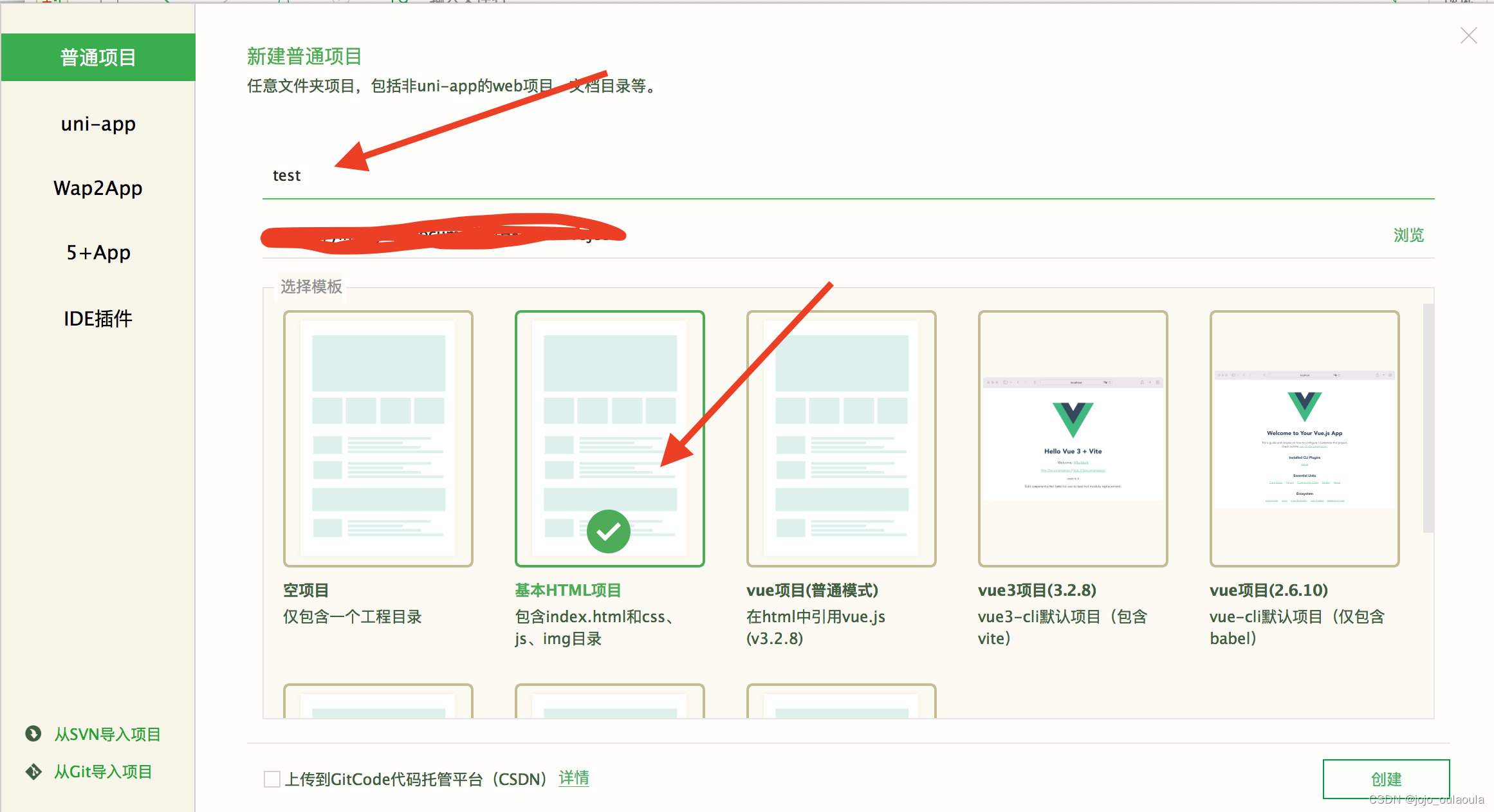Screen dimensions: 1494x812
Task: Select the IDE插件 tab
Action: point(98,318)
